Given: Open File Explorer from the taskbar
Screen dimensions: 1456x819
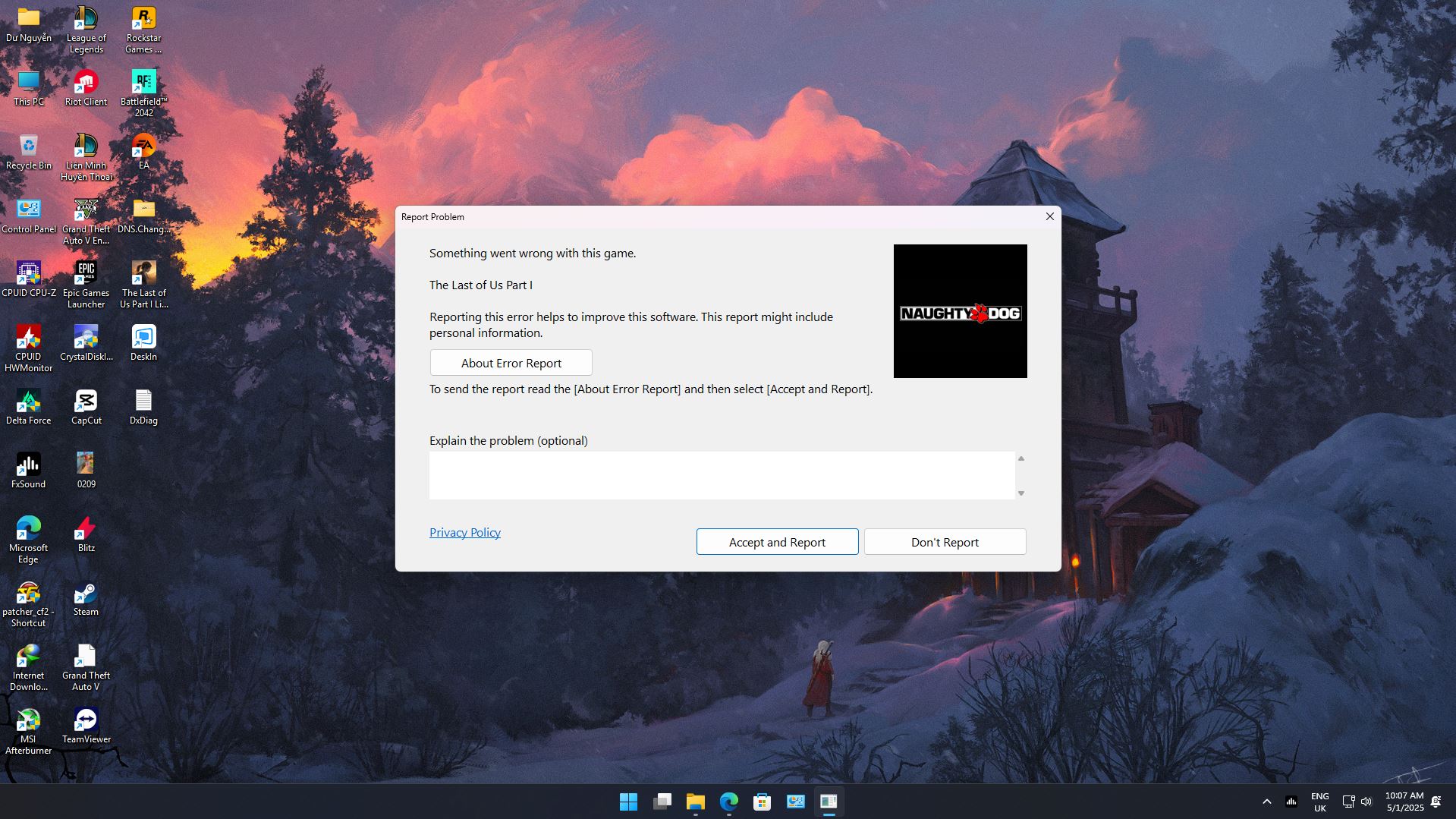Looking at the screenshot, I should pyautogui.click(x=695, y=801).
